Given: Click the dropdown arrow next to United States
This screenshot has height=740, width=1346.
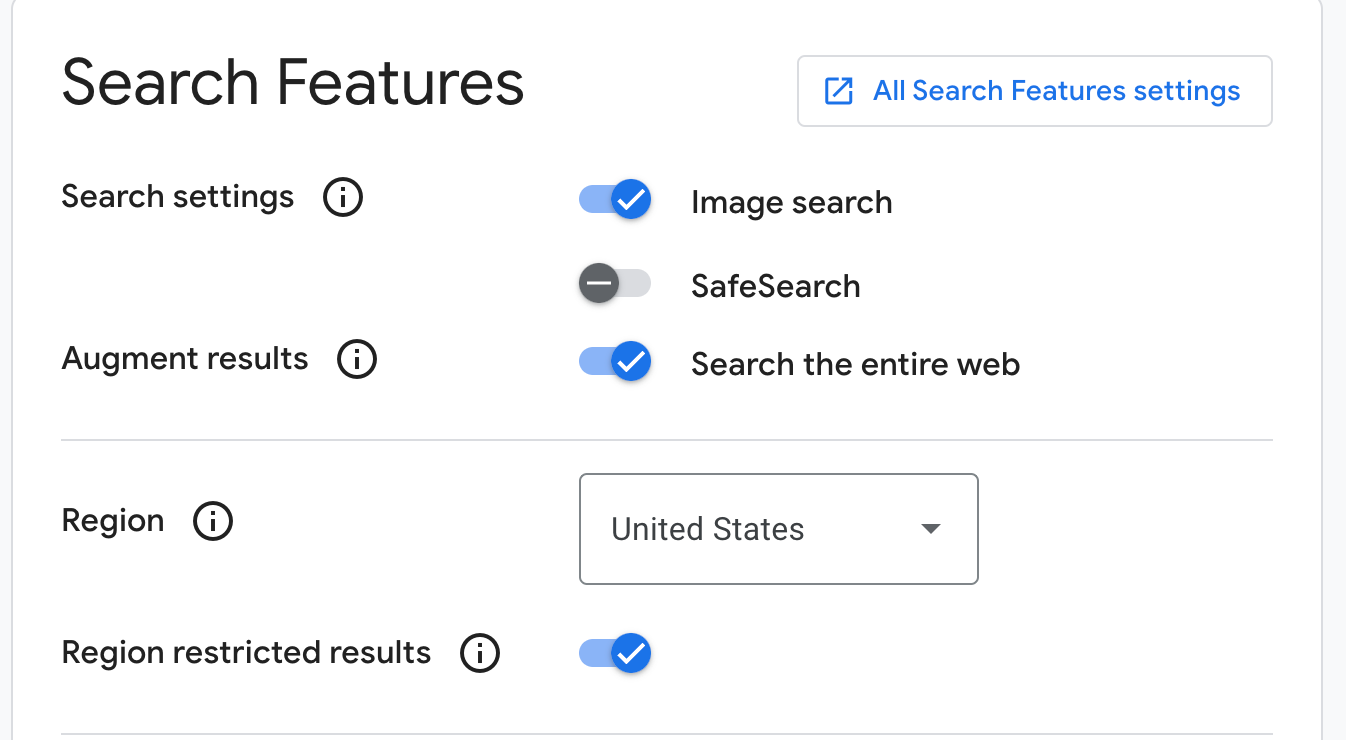Looking at the screenshot, I should pos(931,529).
